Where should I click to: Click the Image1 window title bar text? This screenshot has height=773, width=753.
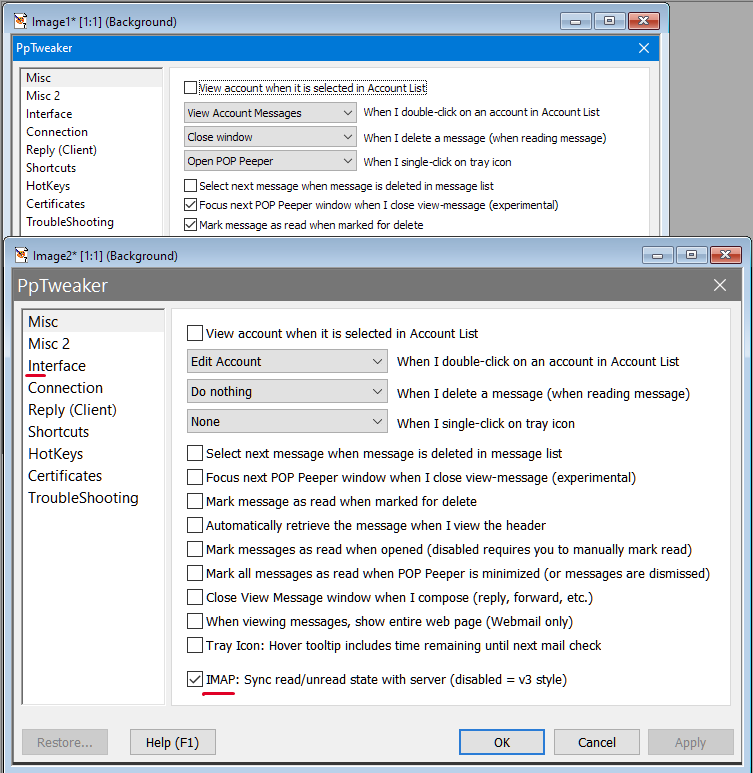click(x=104, y=22)
